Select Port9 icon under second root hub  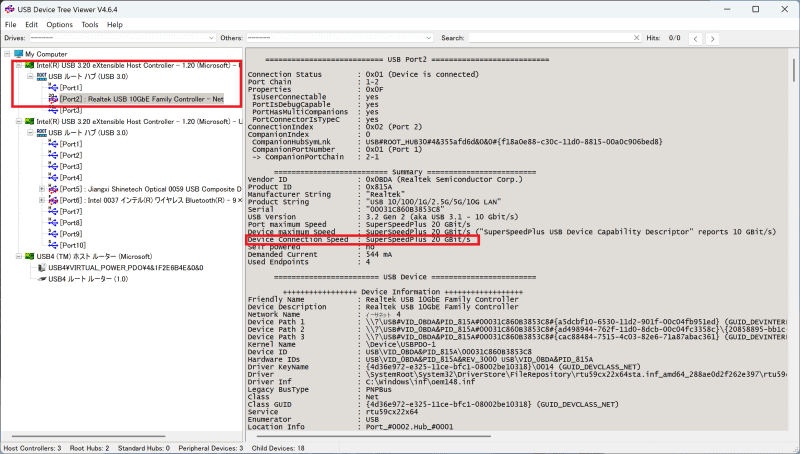[53, 234]
